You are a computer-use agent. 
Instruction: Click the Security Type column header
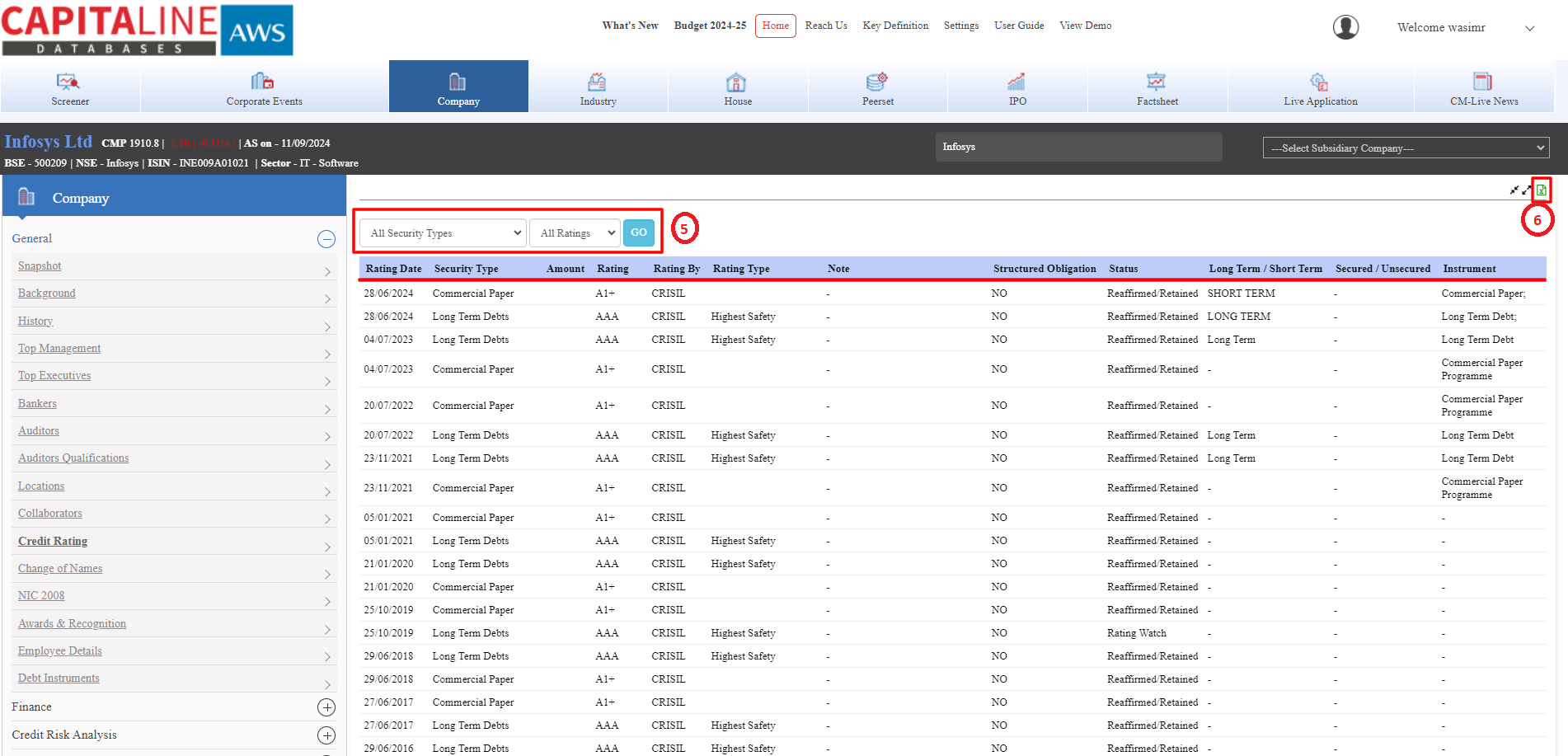[466, 269]
